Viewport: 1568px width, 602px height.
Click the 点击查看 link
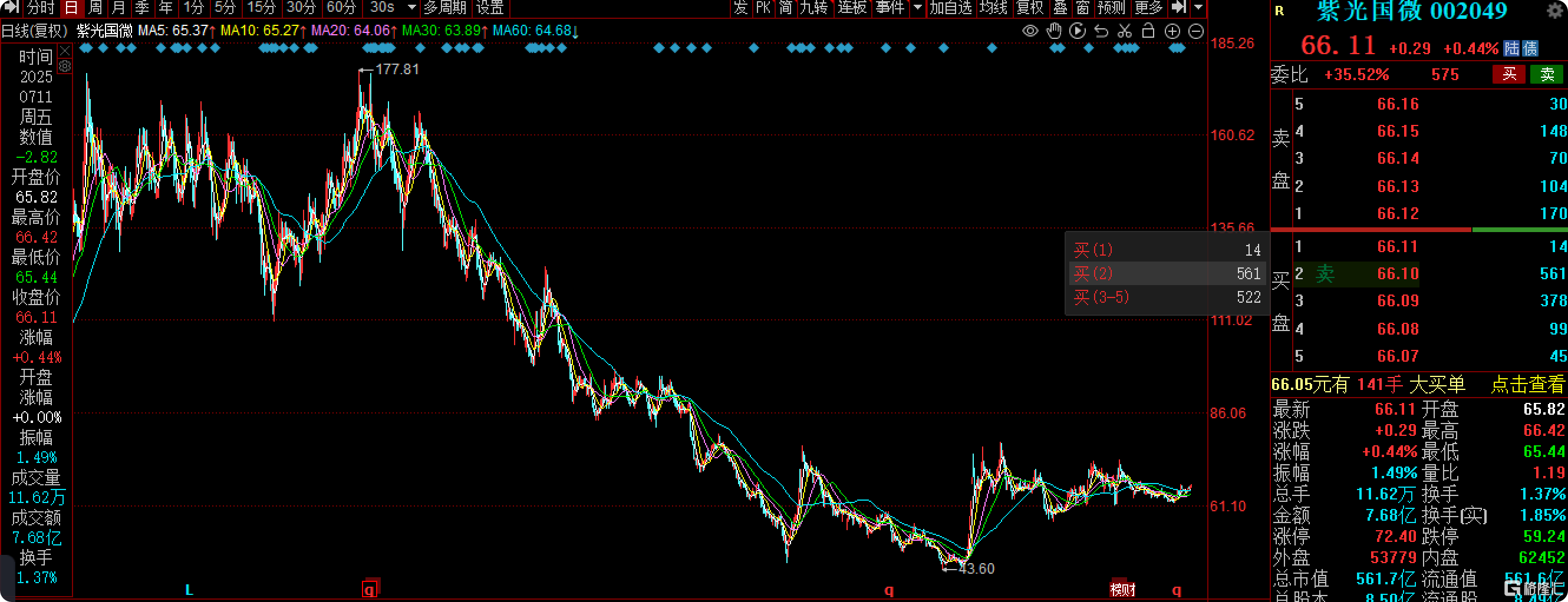click(1527, 384)
